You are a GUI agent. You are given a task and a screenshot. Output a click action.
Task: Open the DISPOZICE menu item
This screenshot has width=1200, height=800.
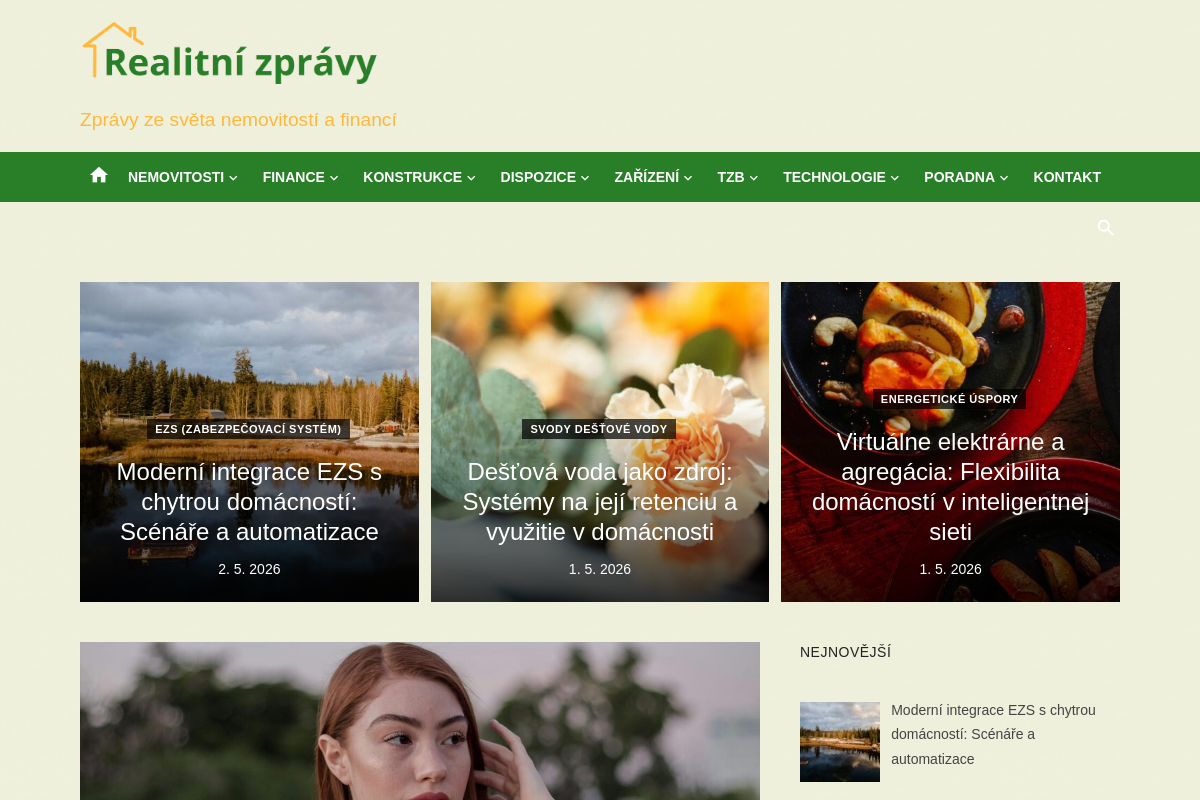[x=538, y=177]
